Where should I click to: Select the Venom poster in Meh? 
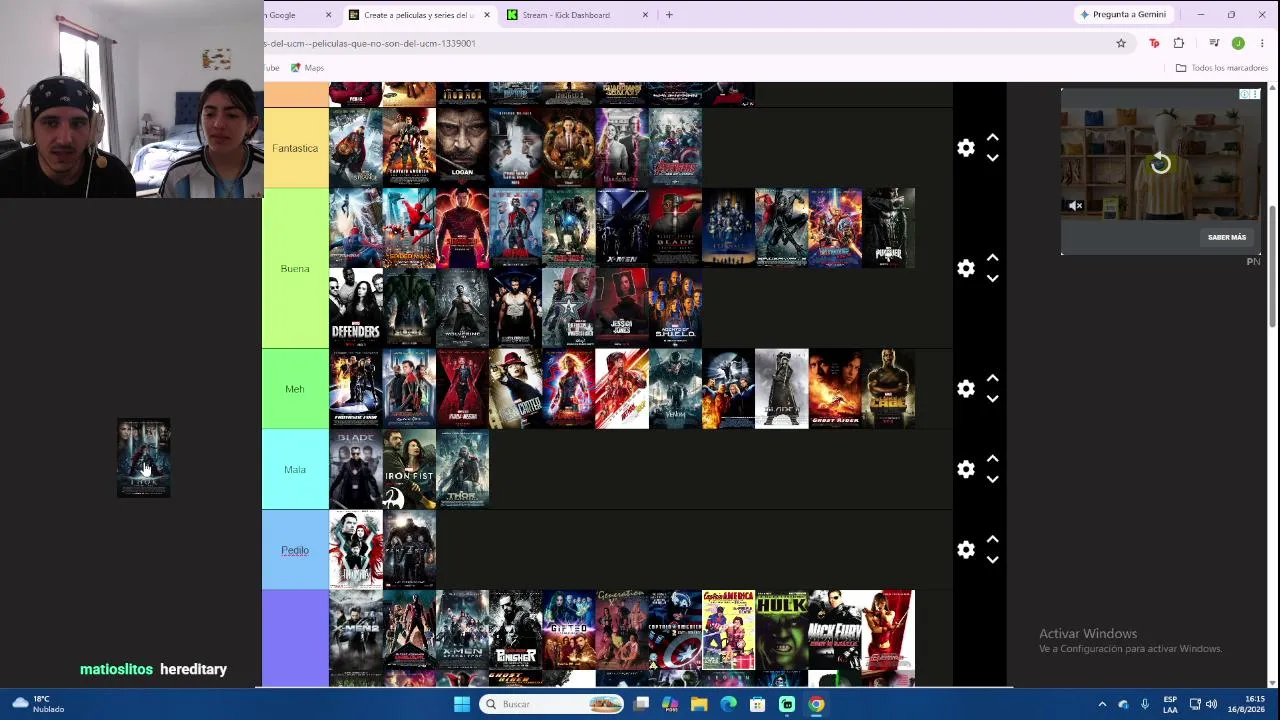tap(675, 389)
